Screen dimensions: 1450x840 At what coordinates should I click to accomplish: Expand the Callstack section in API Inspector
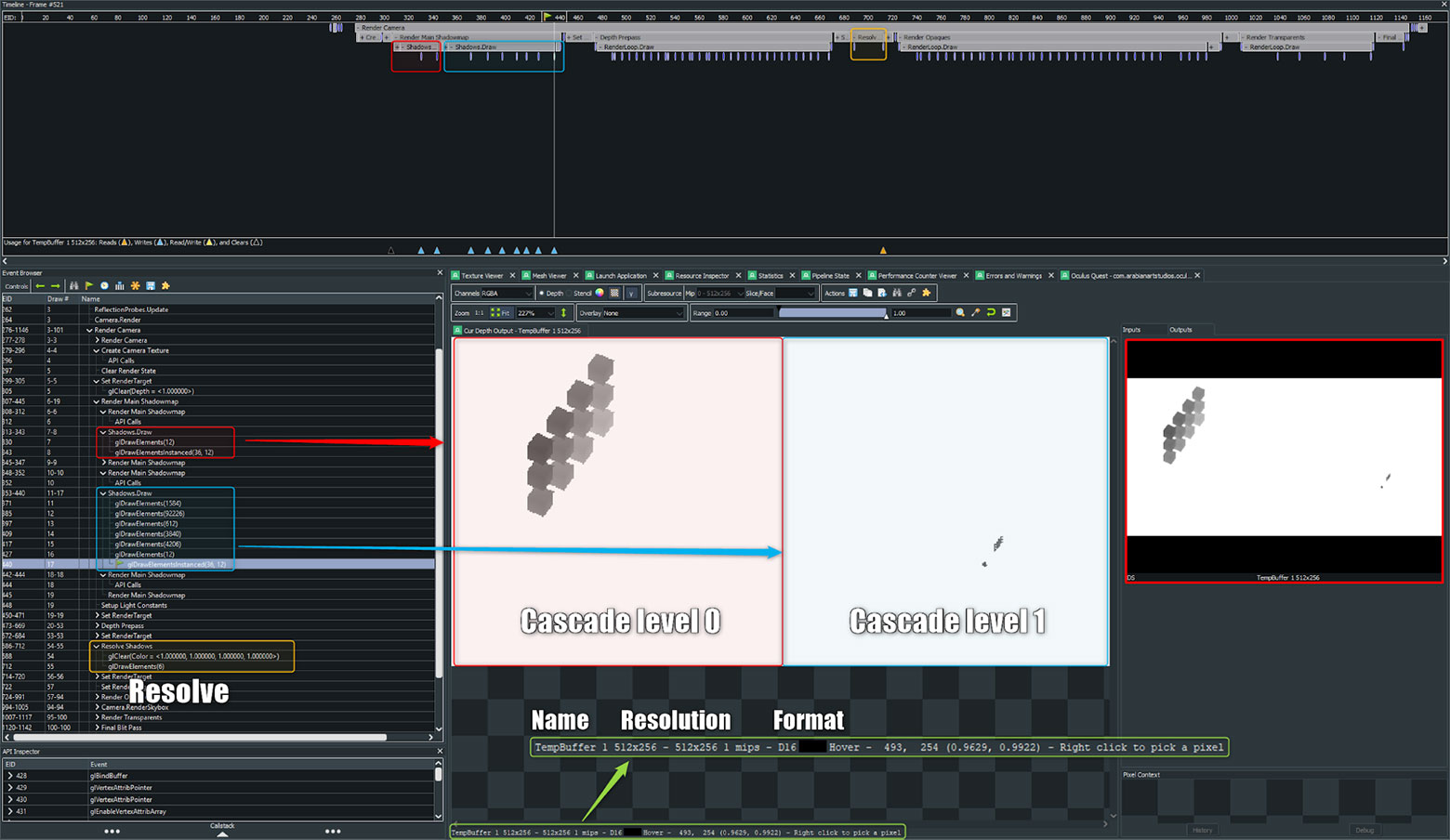(222, 830)
